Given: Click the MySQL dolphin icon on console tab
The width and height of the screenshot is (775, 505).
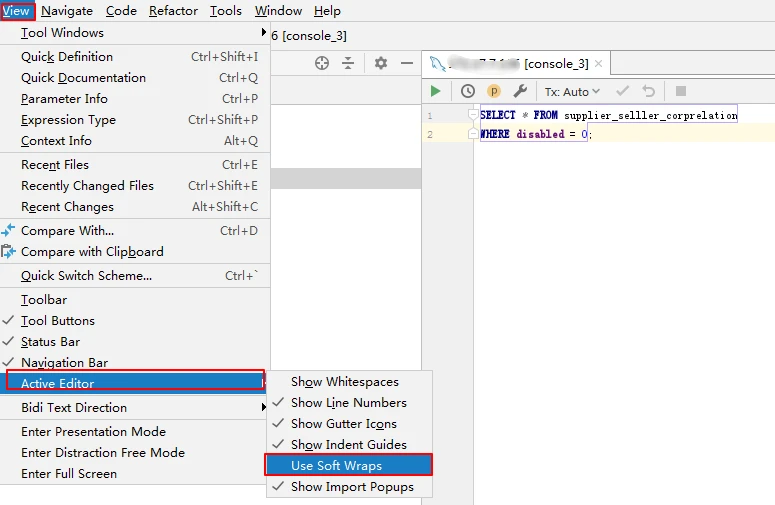Looking at the screenshot, I should (437, 64).
